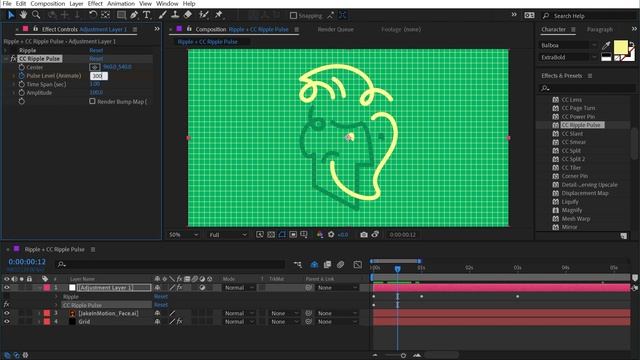Viewport: 640px width, 360px height.
Task: Open the composition mini-flowchart icon
Action: (x=298, y=265)
